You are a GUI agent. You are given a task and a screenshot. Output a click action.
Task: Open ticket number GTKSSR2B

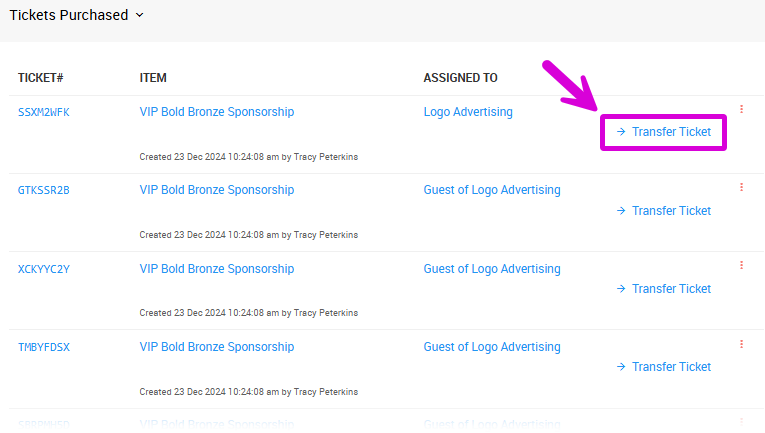44,190
